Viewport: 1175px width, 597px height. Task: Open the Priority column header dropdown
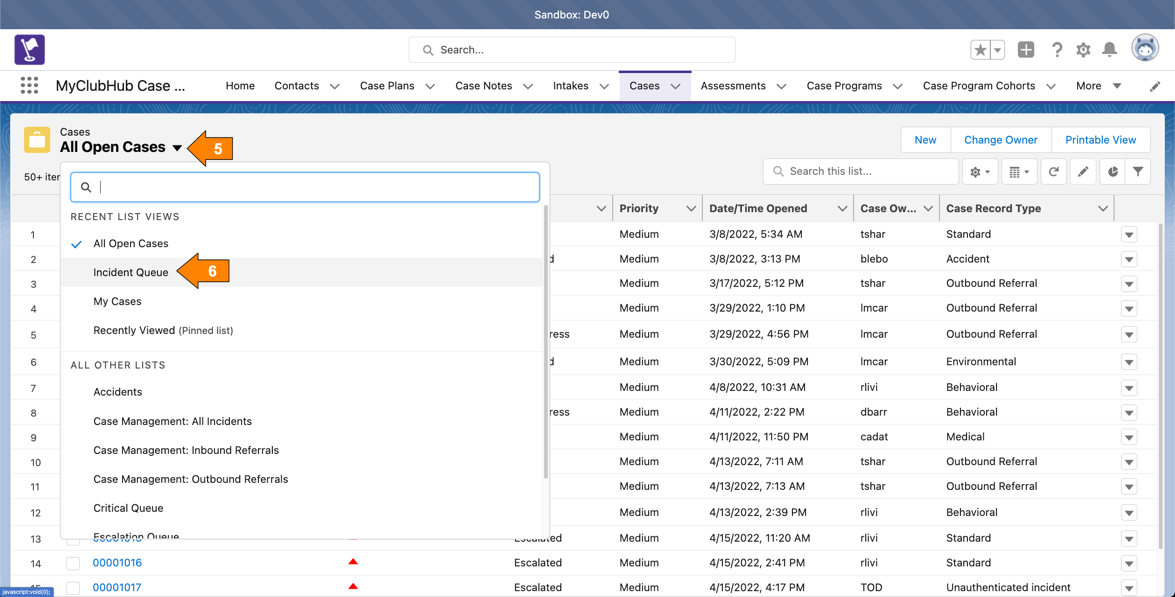coord(690,209)
